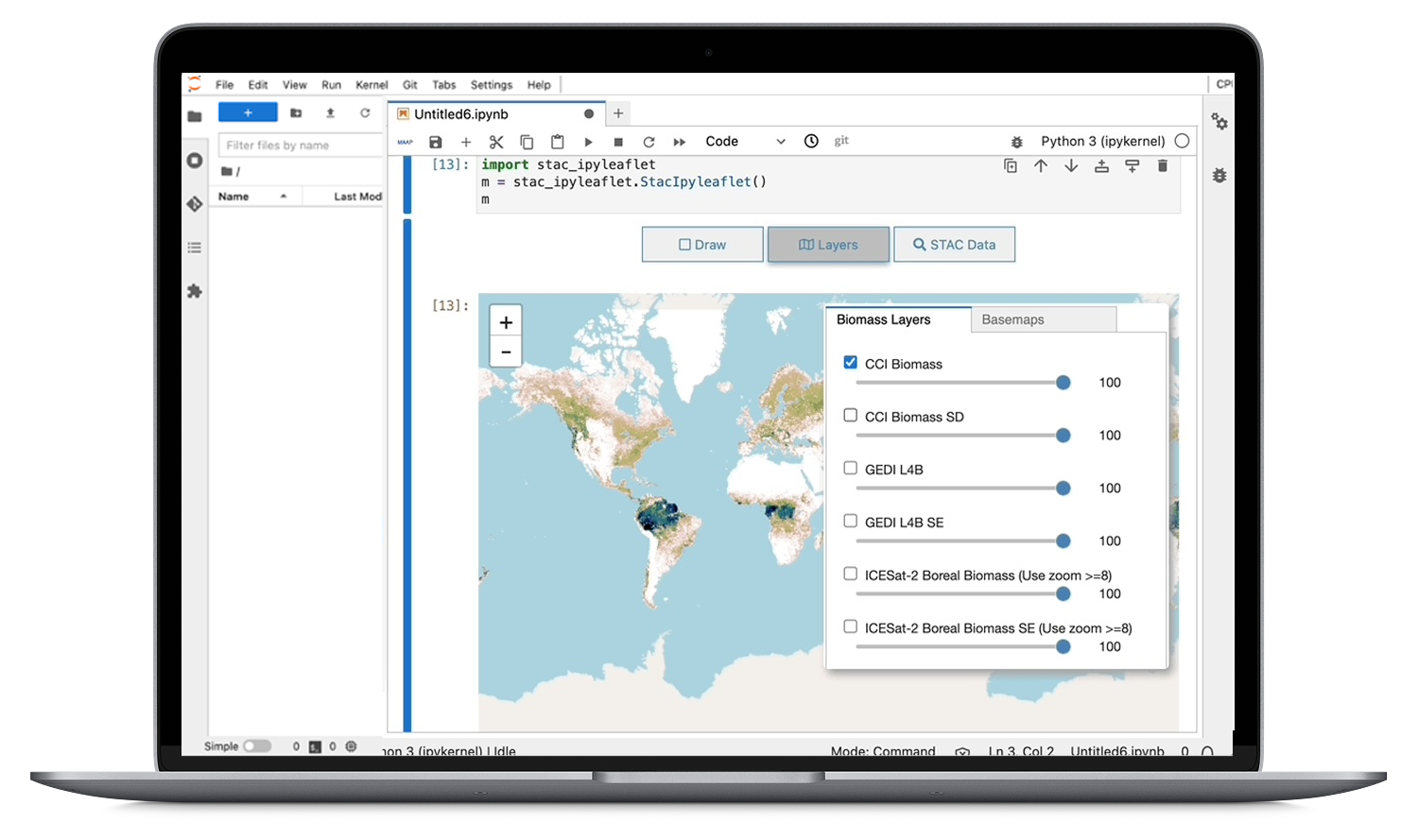Cut the selected cell using the scissors icon
Viewport: 1418px width, 840px height.
click(x=496, y=142)
